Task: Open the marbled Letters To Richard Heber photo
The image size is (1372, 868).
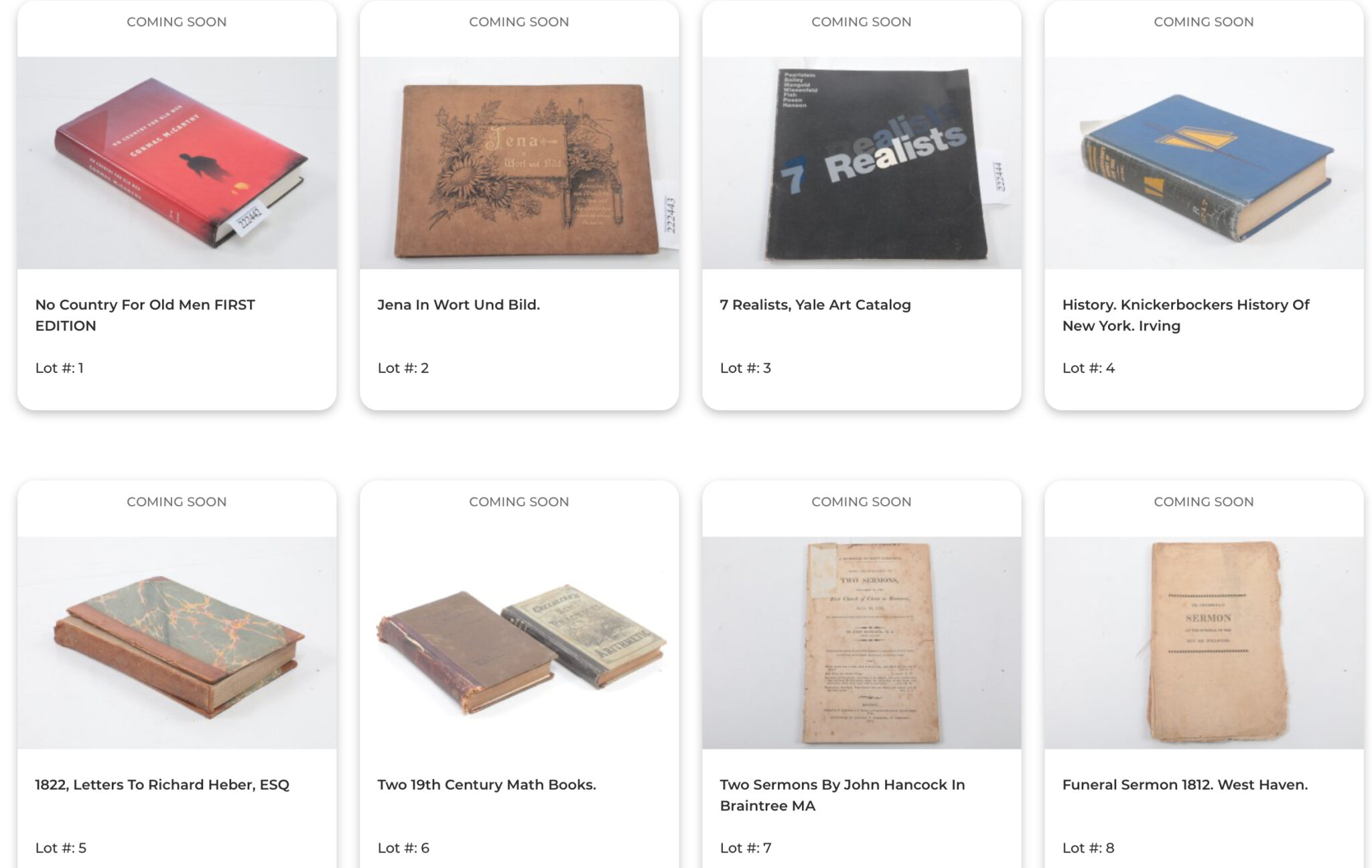Action: click(177, 643)
